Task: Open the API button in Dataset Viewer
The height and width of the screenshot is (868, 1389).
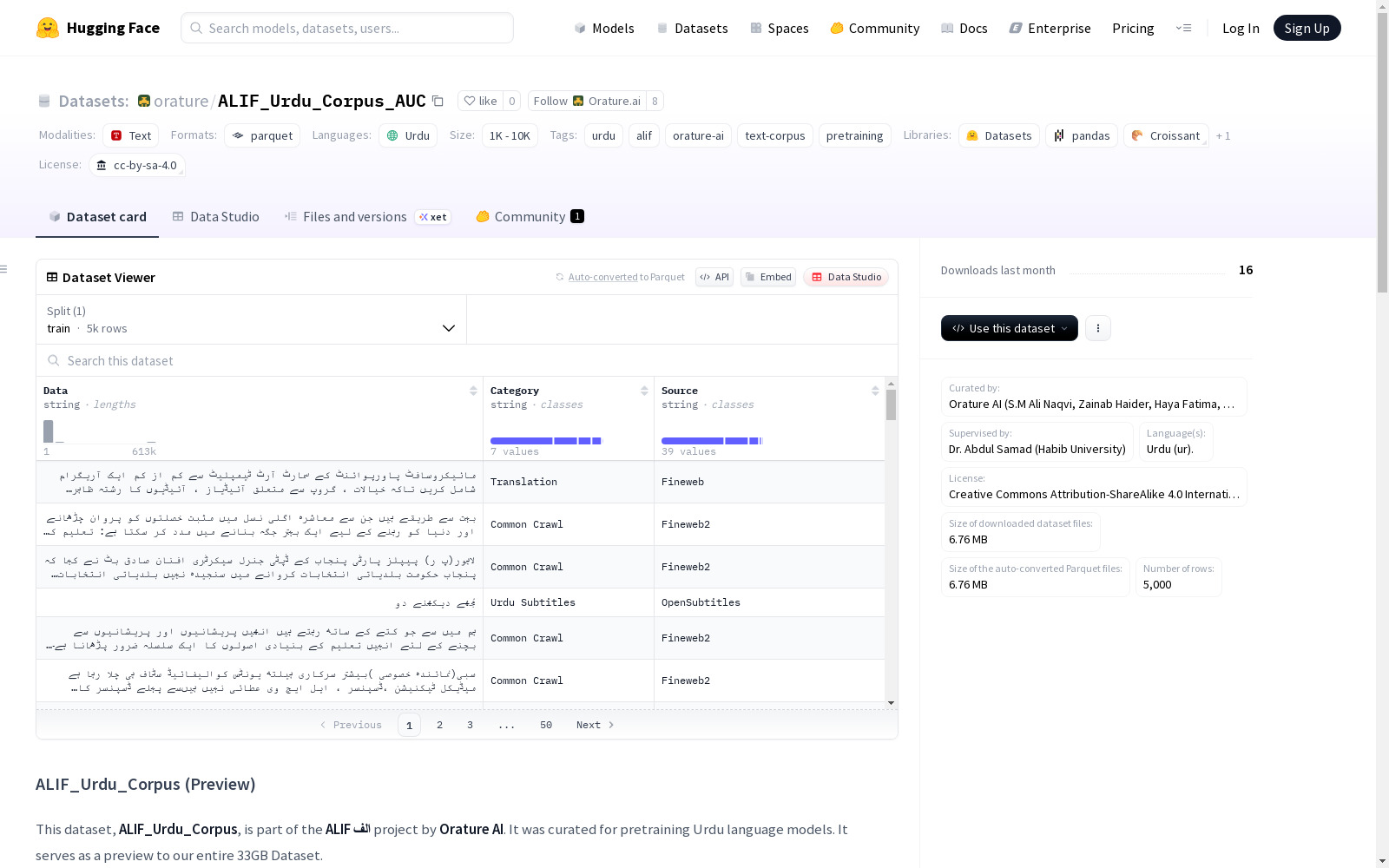Action: (714, 277)
